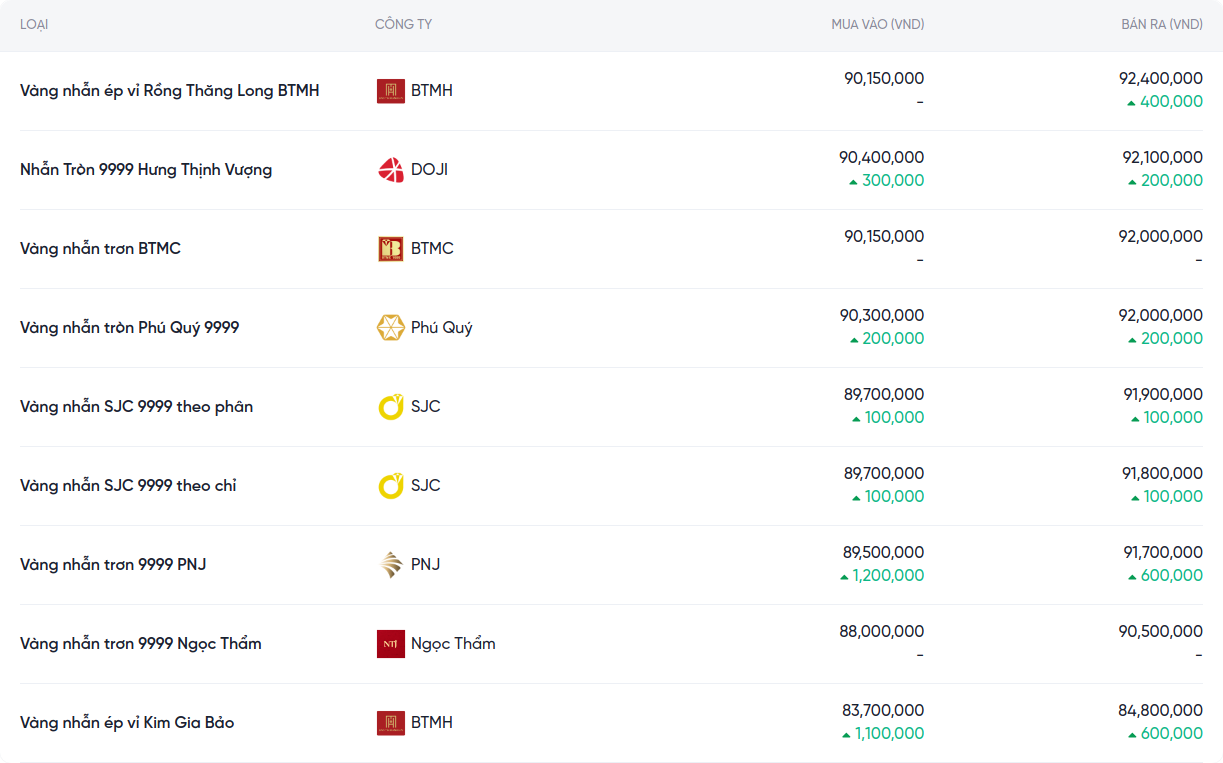Click the BÁN RA (VND) column header
This screenshot has width=1223, height=763.
pos(1162,24)
